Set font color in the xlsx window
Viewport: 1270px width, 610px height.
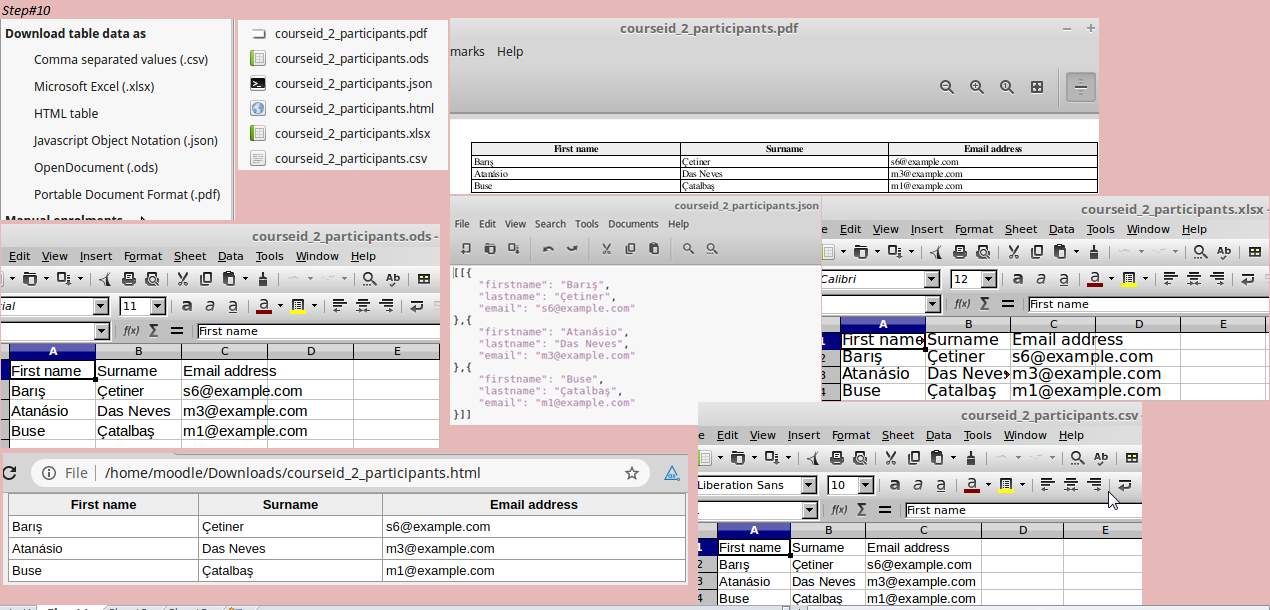click(1095, 279)
